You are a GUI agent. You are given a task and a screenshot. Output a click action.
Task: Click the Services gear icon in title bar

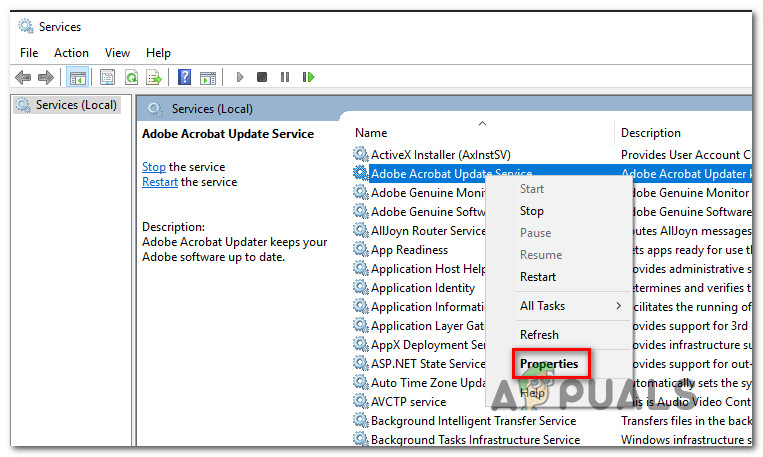pyautogui.click(x=25, y=26)
